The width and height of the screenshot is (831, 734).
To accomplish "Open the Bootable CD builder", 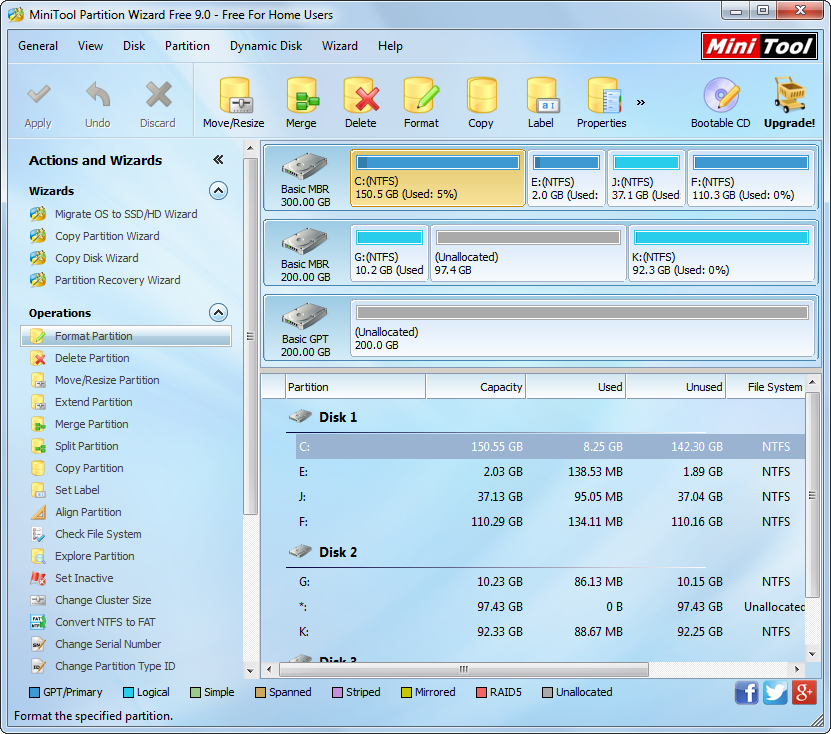I will pos(721,95).
